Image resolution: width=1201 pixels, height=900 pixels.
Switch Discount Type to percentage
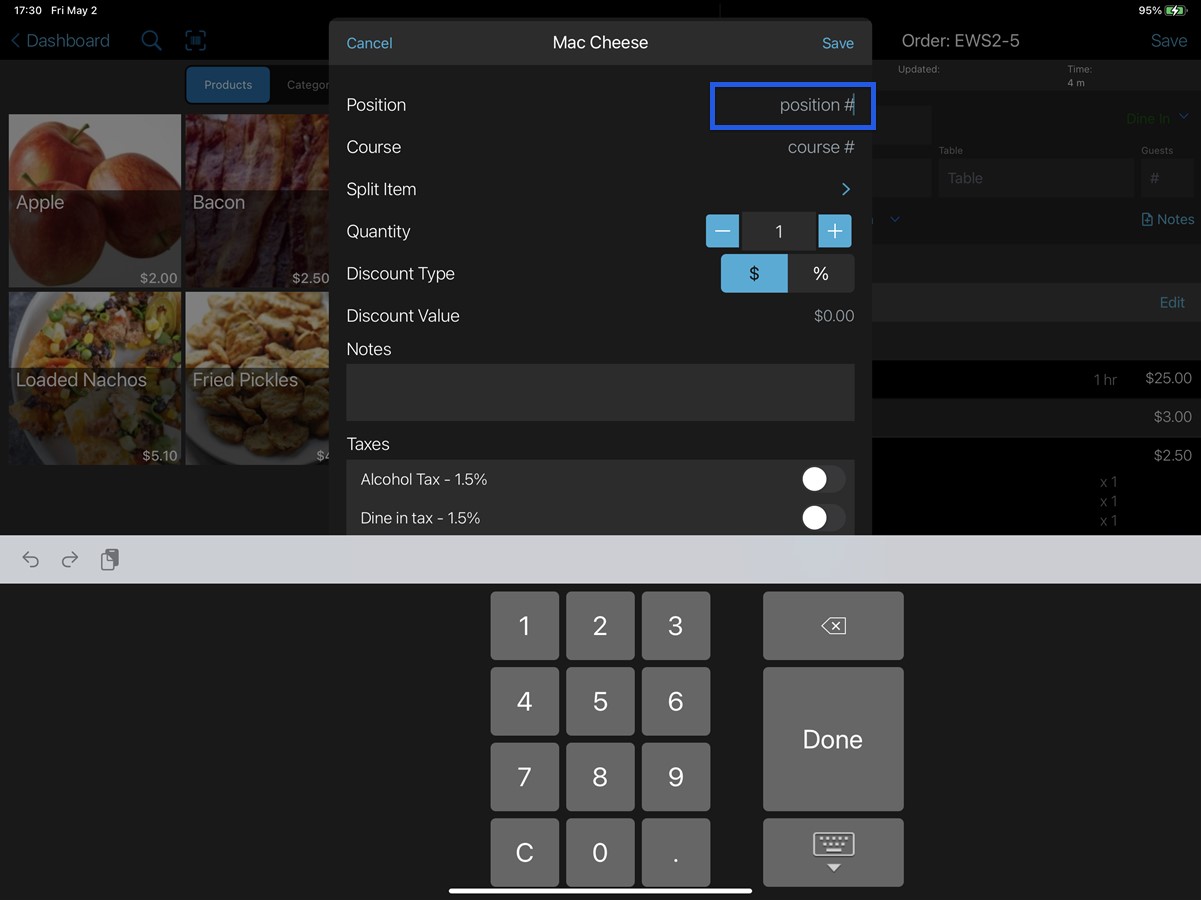click(x=821, y=273)
